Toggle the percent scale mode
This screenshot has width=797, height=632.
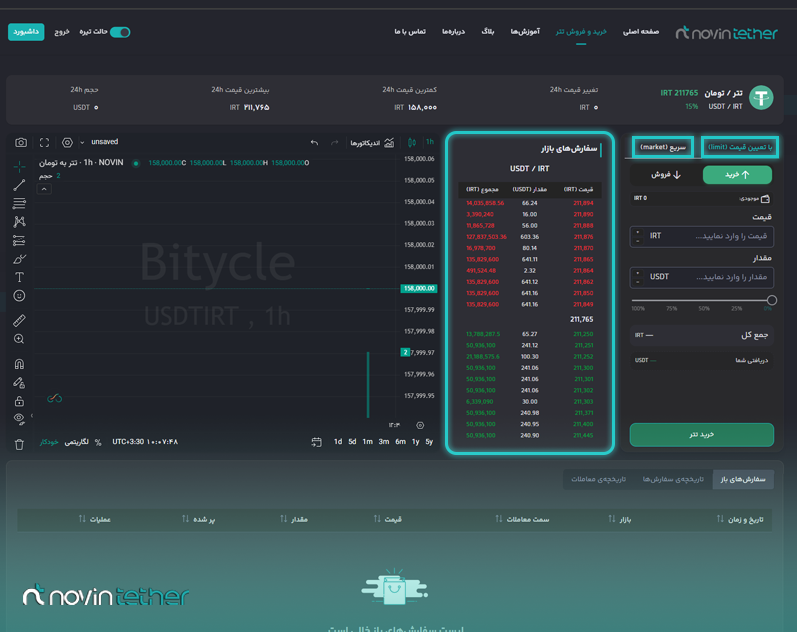tap(98, 442)
